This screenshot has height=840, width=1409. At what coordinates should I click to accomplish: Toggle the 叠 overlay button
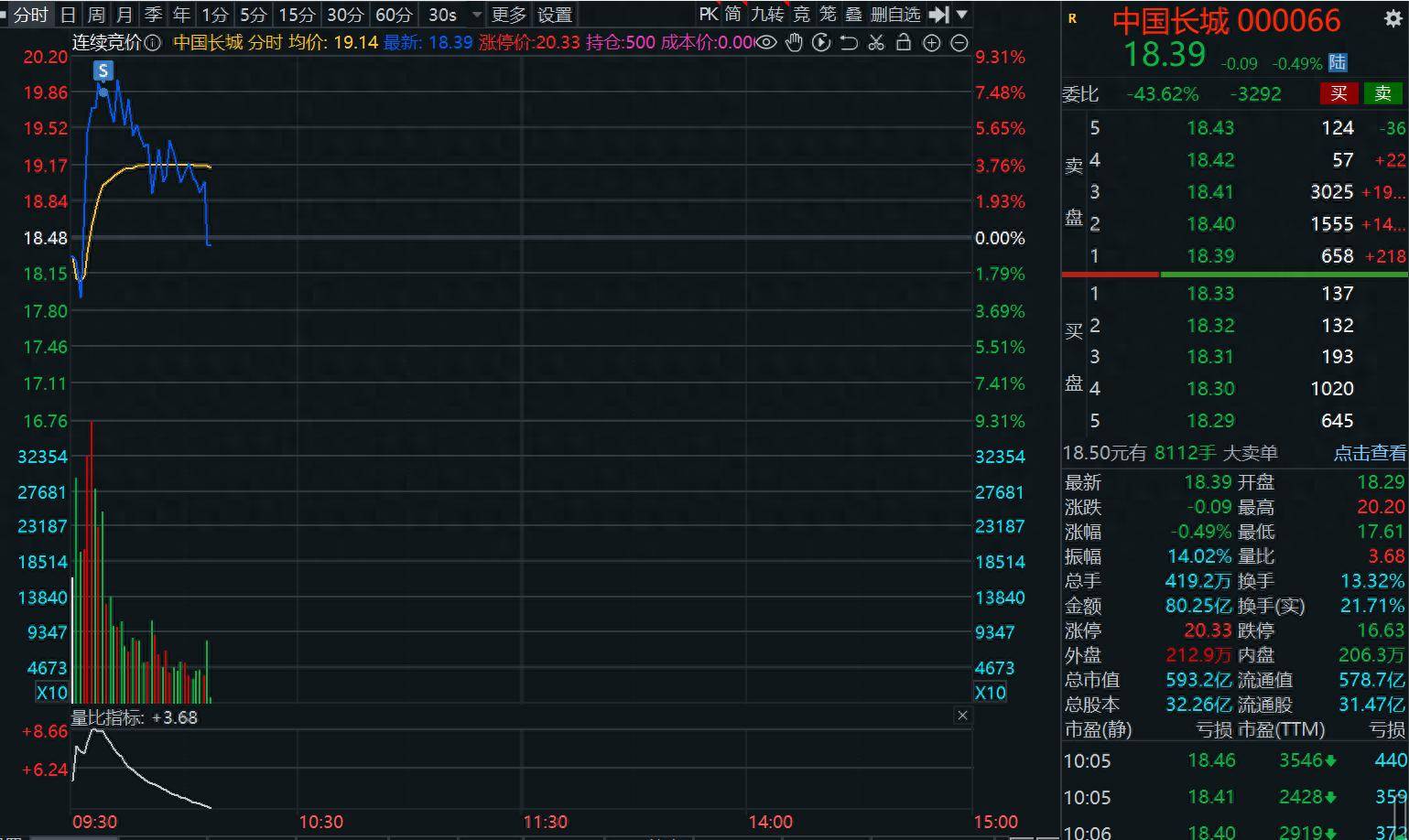(x=853, y=15)
